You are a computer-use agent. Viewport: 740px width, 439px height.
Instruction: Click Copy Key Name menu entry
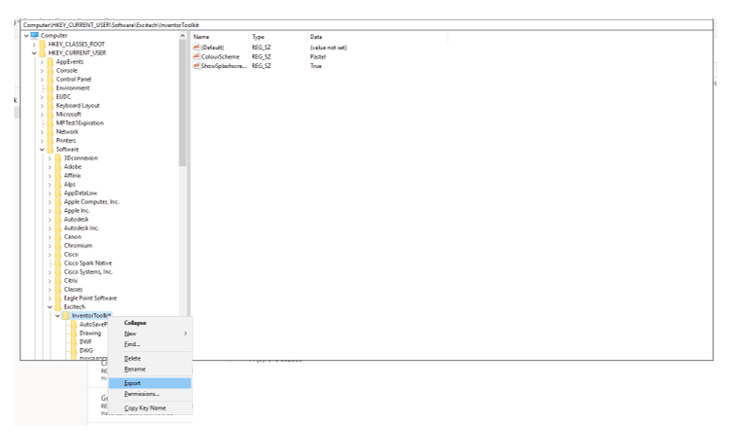point(145,408)
